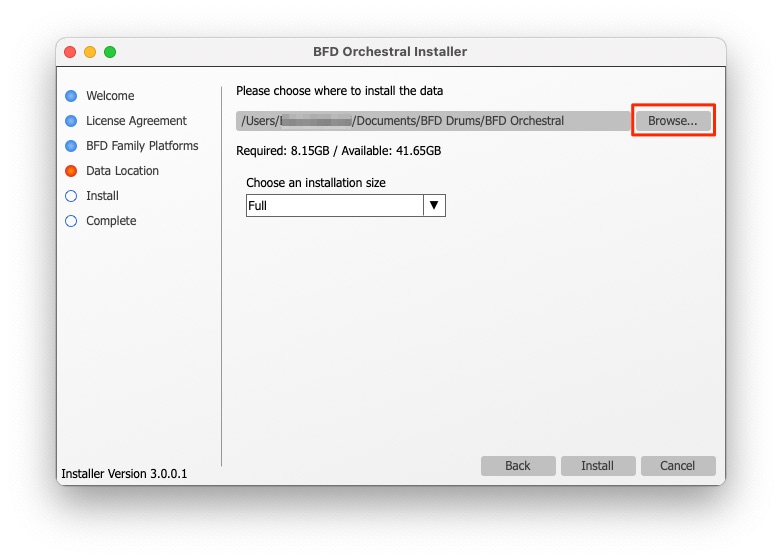Click the empty Install step circle
Screen dimensions: 782x560
(71, 196)
